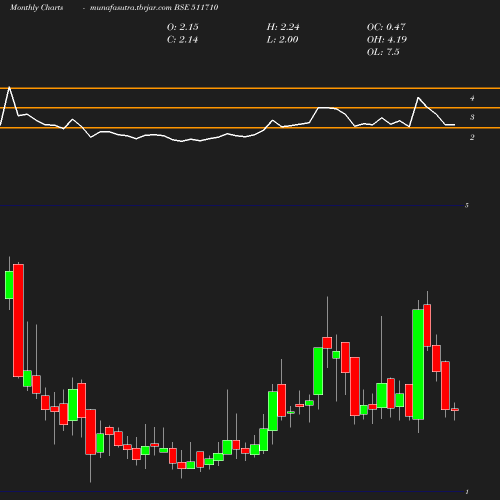The image size is (500, 500).
Task: Click the 'OH: 4.19' reading
Action: pos(387,39)
